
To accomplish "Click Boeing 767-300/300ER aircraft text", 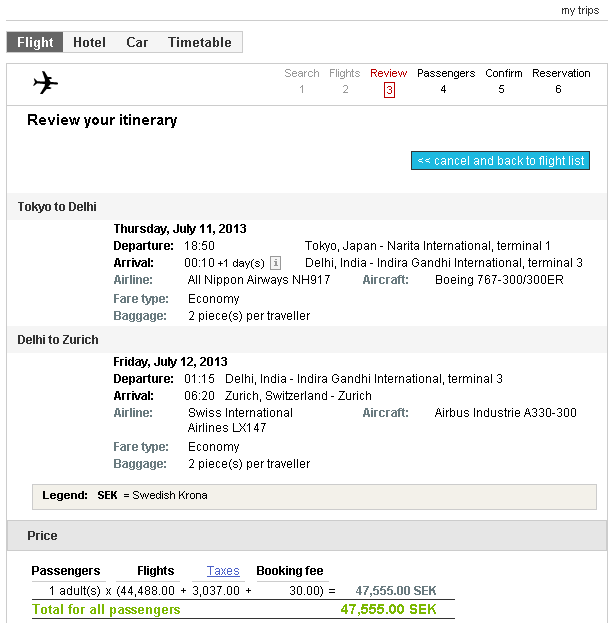I will coord(499,280).
